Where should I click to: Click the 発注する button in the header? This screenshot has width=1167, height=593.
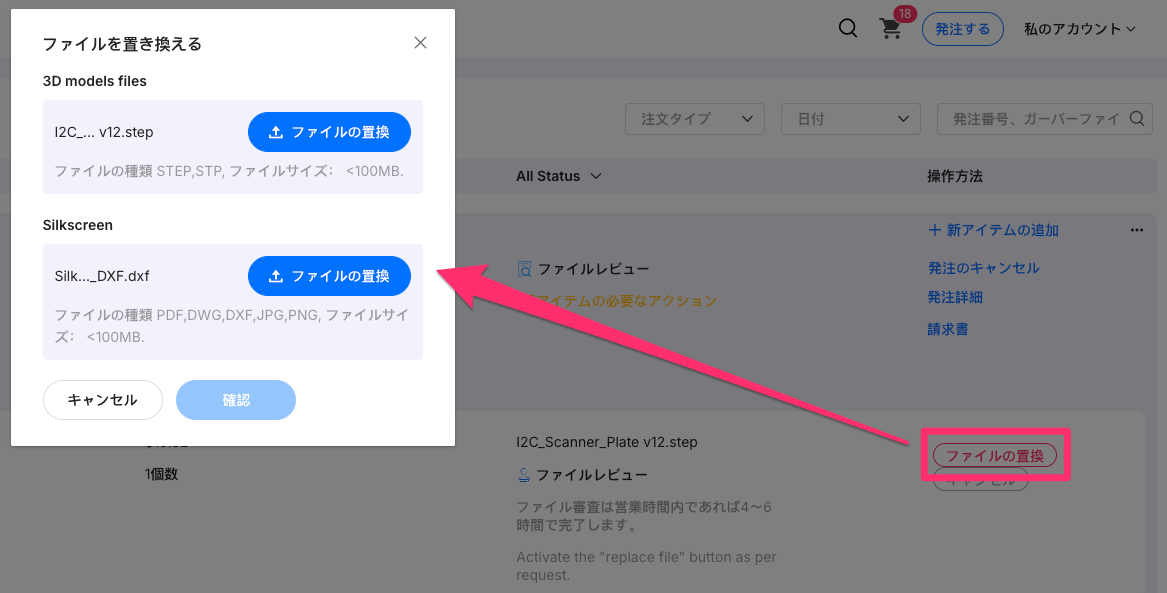(962, 29)
